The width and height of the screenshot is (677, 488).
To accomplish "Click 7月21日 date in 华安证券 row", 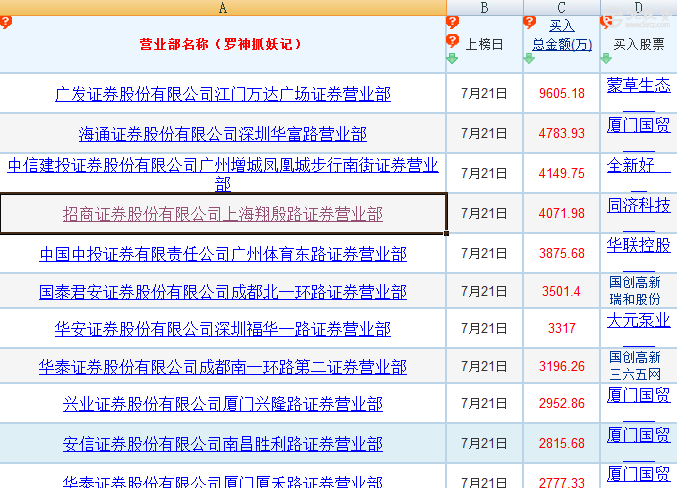I will point(484,328).
